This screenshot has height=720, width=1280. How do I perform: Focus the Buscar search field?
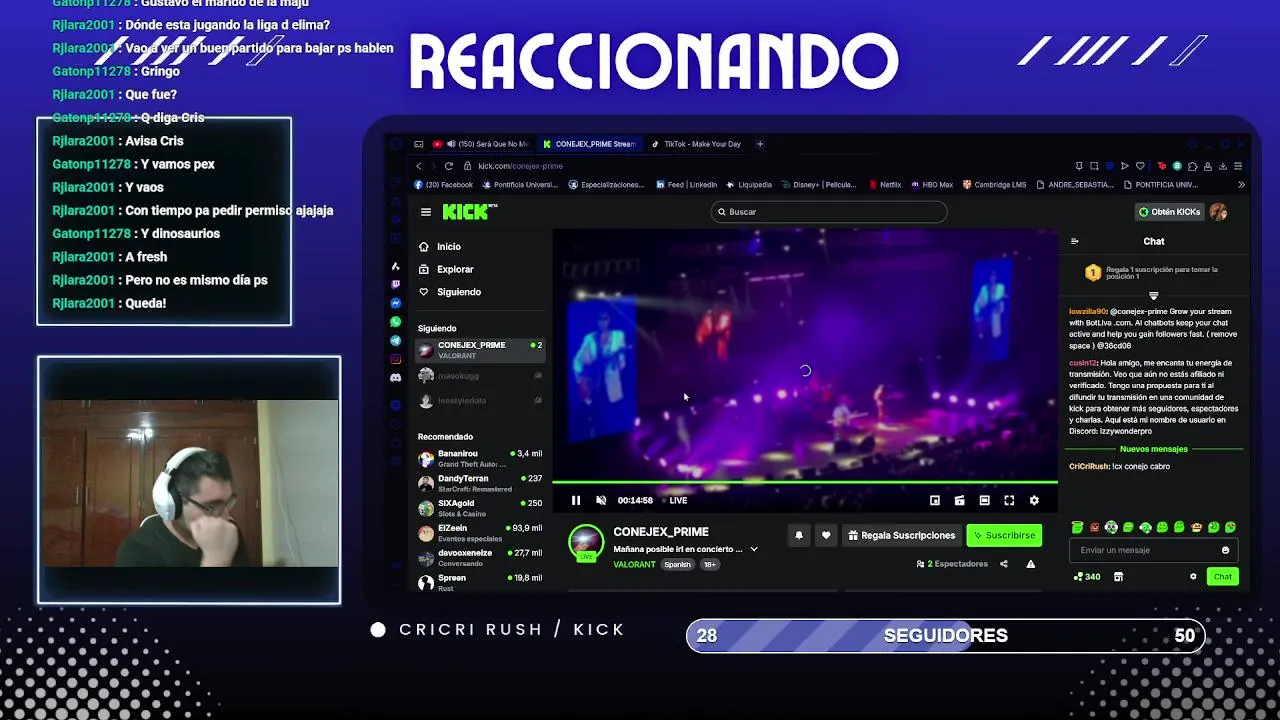pyautogui.click(x=828, y=212)
